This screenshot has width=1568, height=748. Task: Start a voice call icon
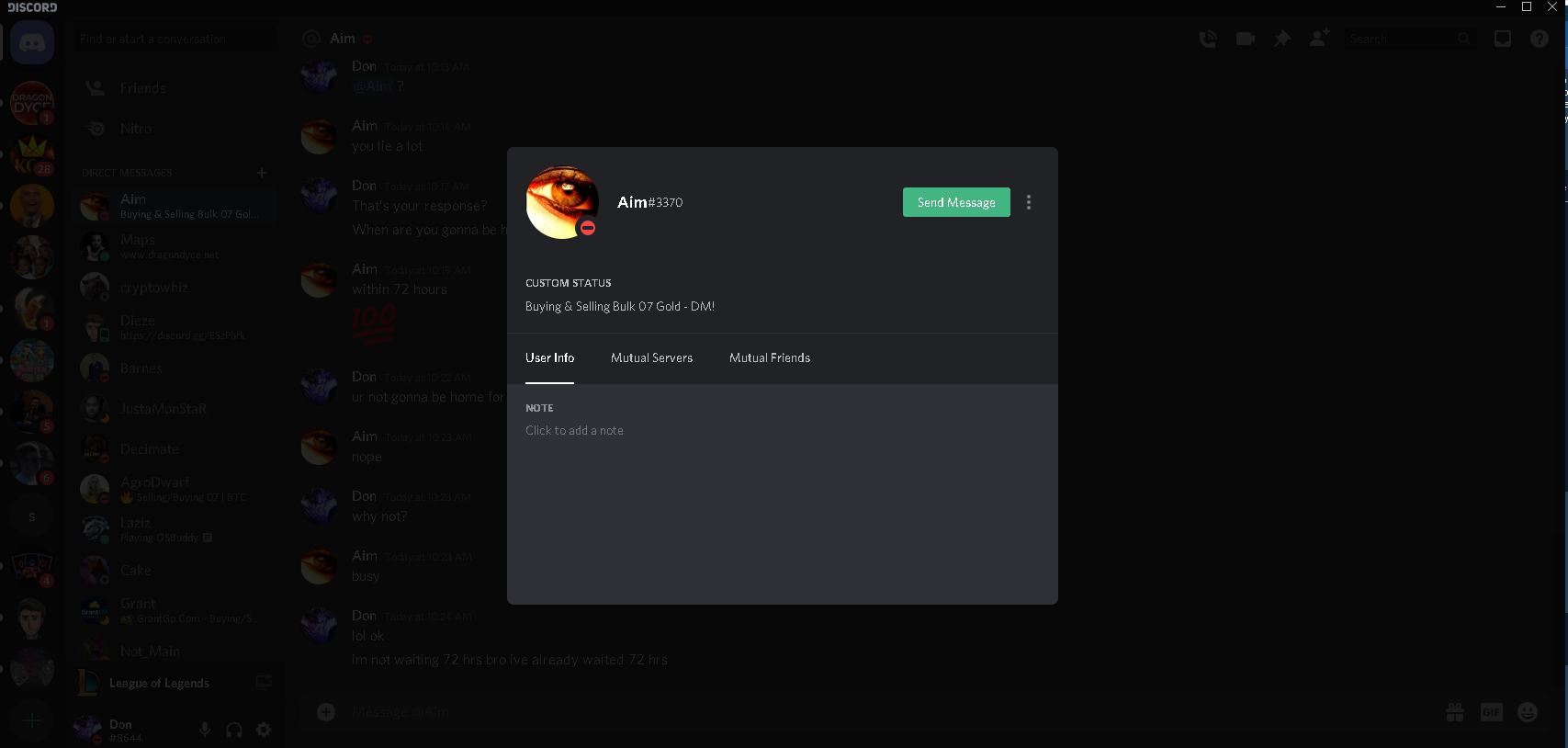[x=1208, y=39]
